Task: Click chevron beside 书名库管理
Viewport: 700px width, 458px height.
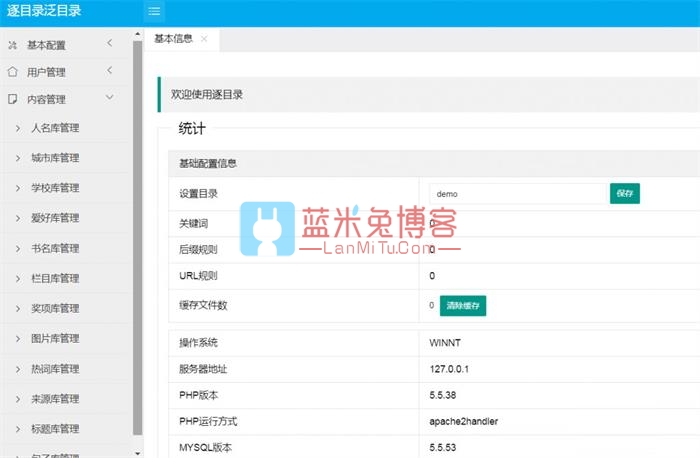Action: click(x=18, y=249)
